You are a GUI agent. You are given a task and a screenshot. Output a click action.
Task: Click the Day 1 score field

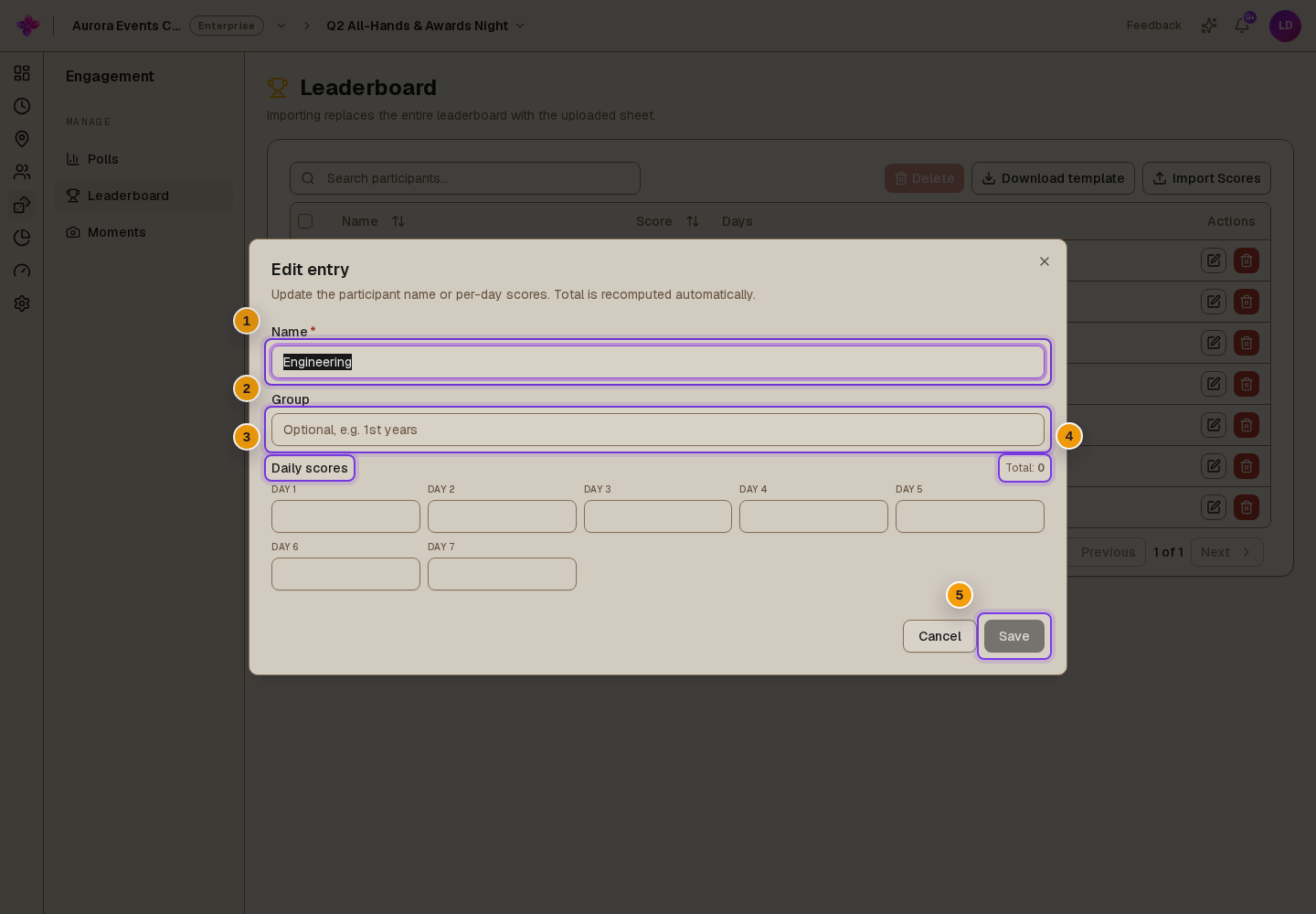345,516
